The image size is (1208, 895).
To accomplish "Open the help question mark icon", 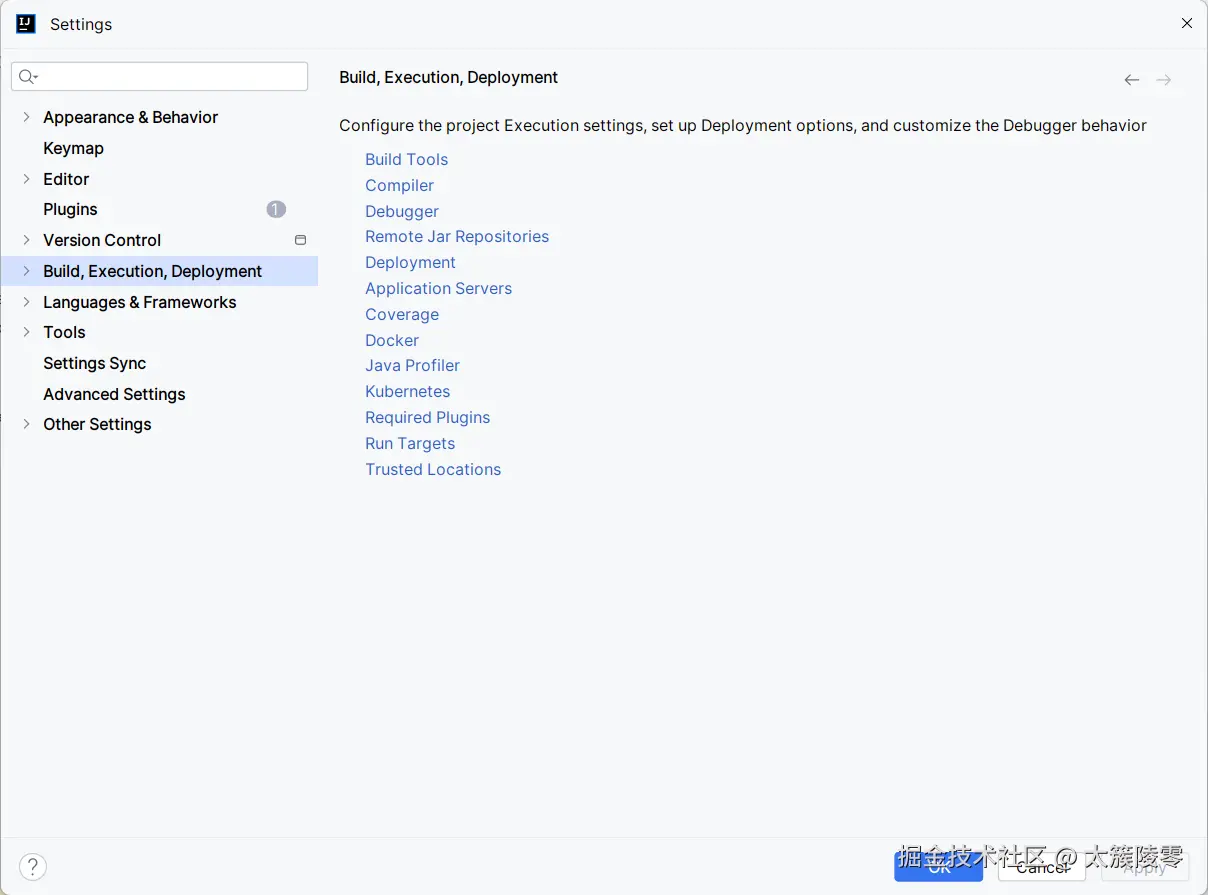I will coord(33,866).
